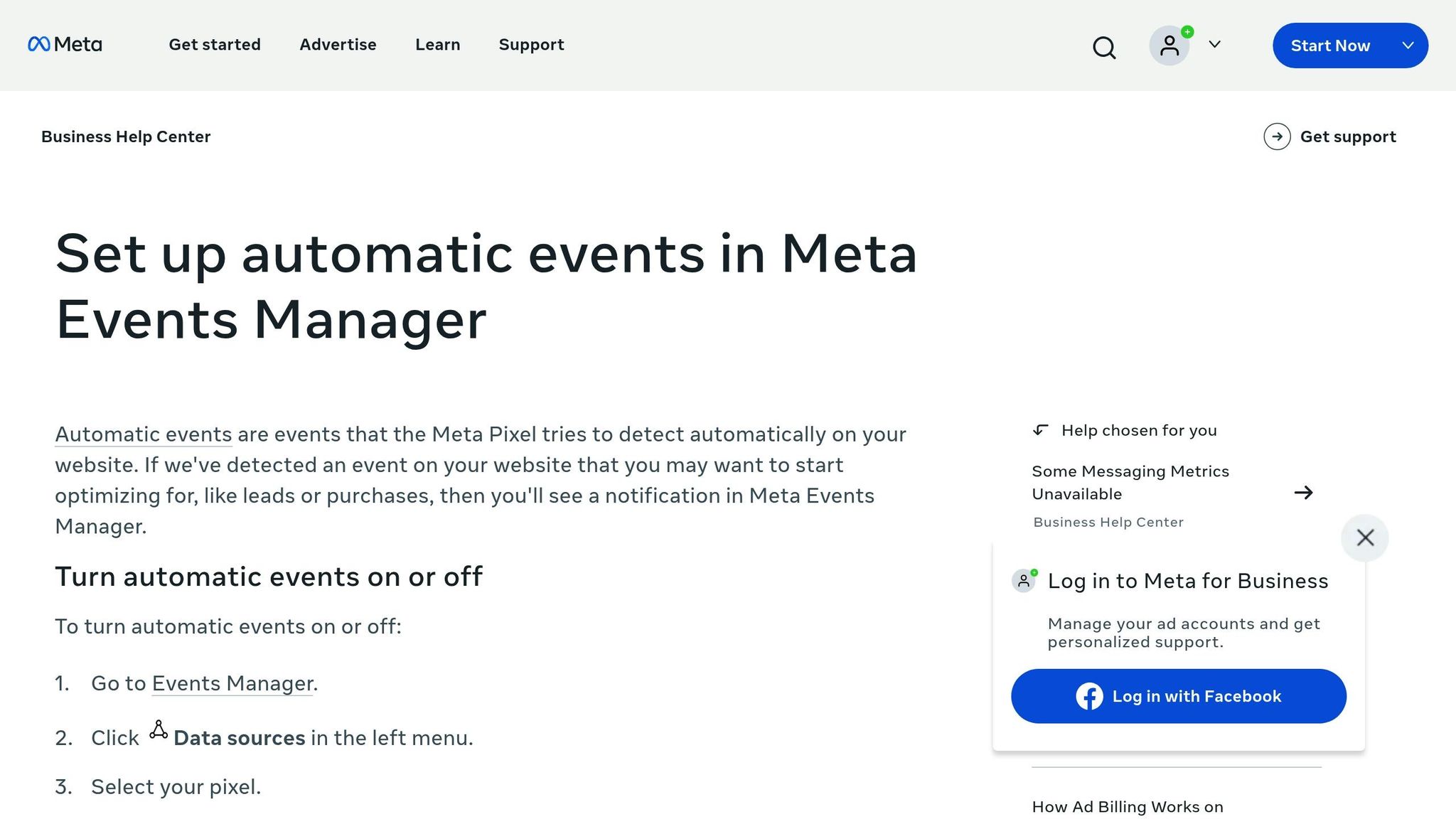The width and height of the screenshot is (1456, 819).
Task: Click the Help chosen for you icon
Action: [x=1040, y=430]
